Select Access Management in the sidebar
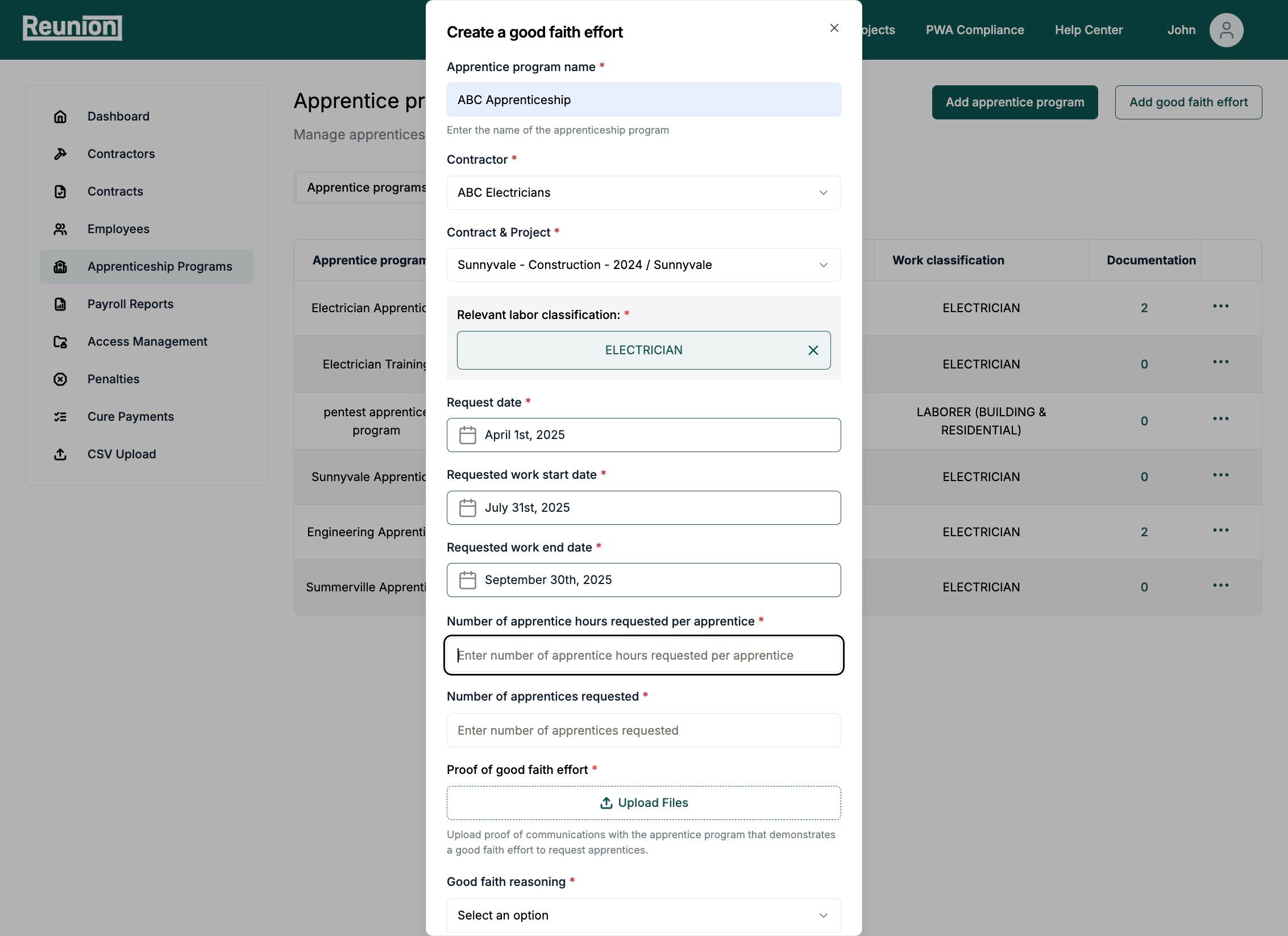 (147, 342)
